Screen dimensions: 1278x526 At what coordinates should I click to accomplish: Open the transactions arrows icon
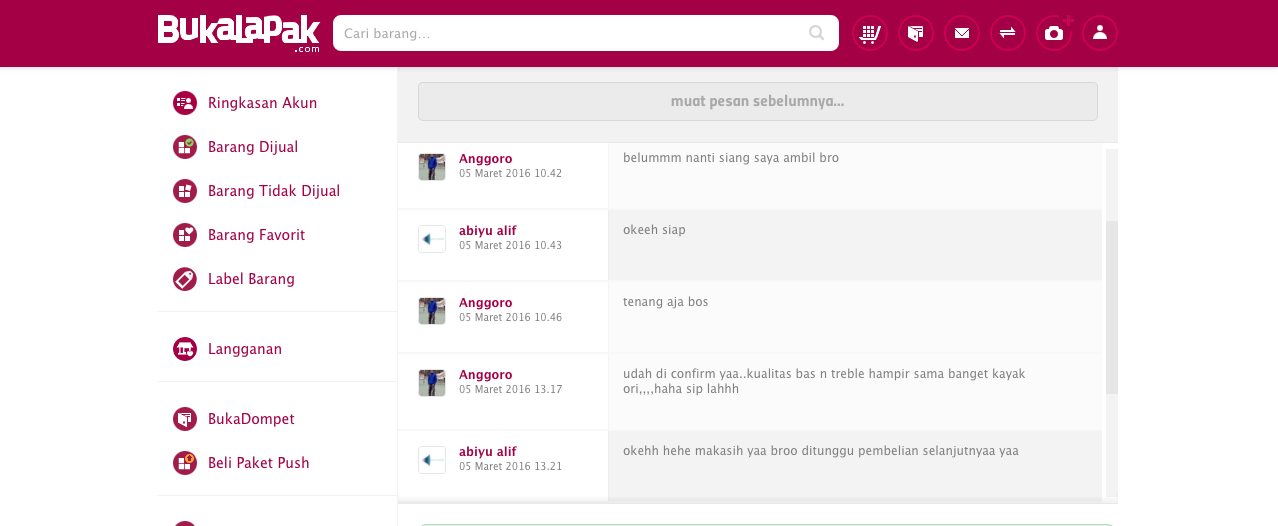pyautogui.click(x=1008, y=33)
